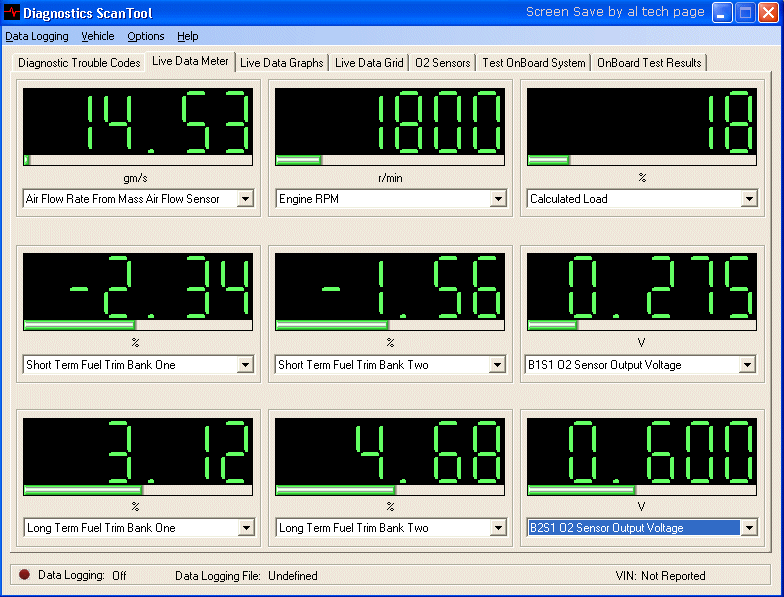The image size is (784, 597).
Task: Click the red Data Logging status indicator
Action: pos(24,575)
